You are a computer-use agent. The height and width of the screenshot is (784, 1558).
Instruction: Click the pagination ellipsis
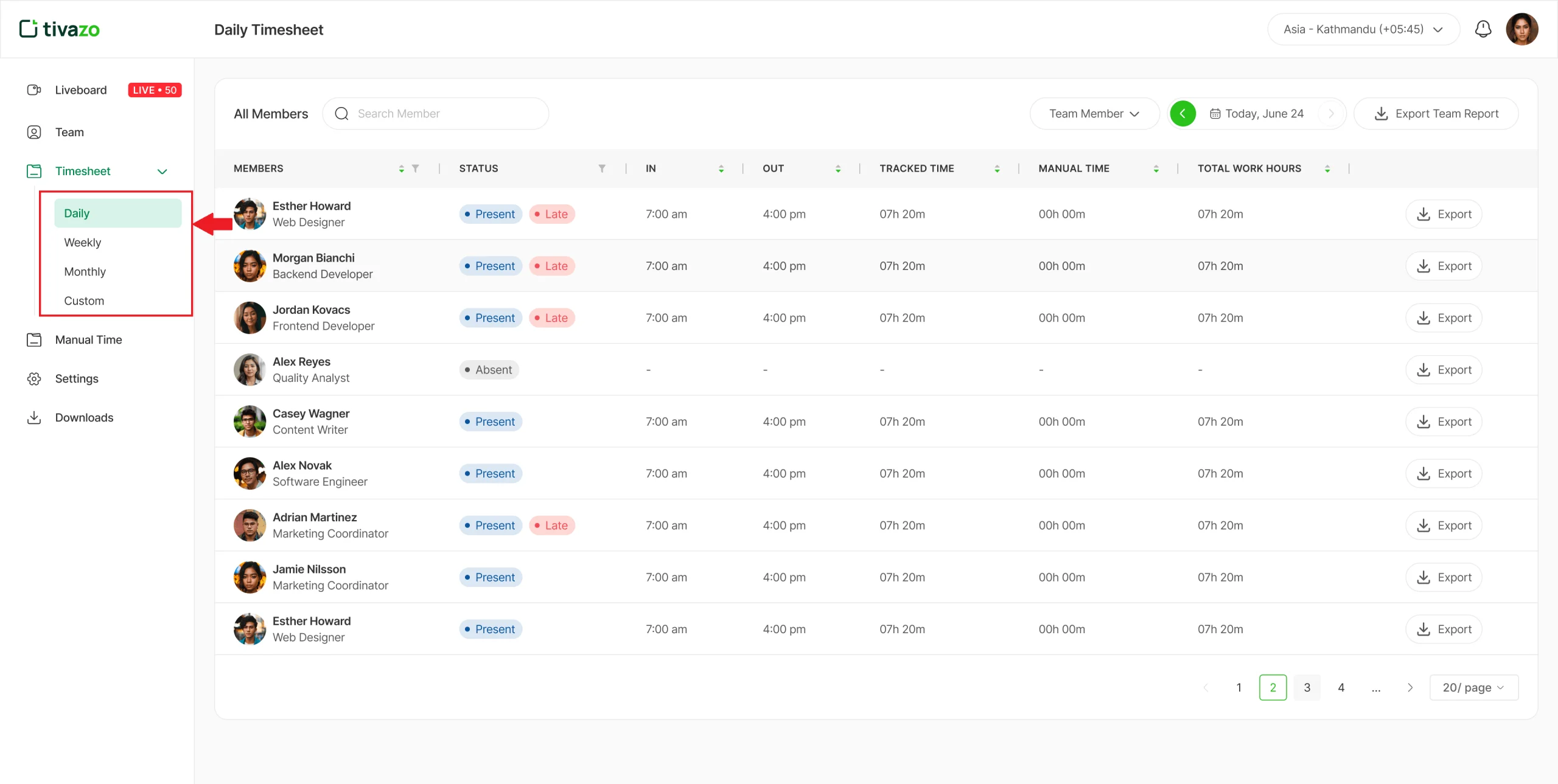point(1375,688)
